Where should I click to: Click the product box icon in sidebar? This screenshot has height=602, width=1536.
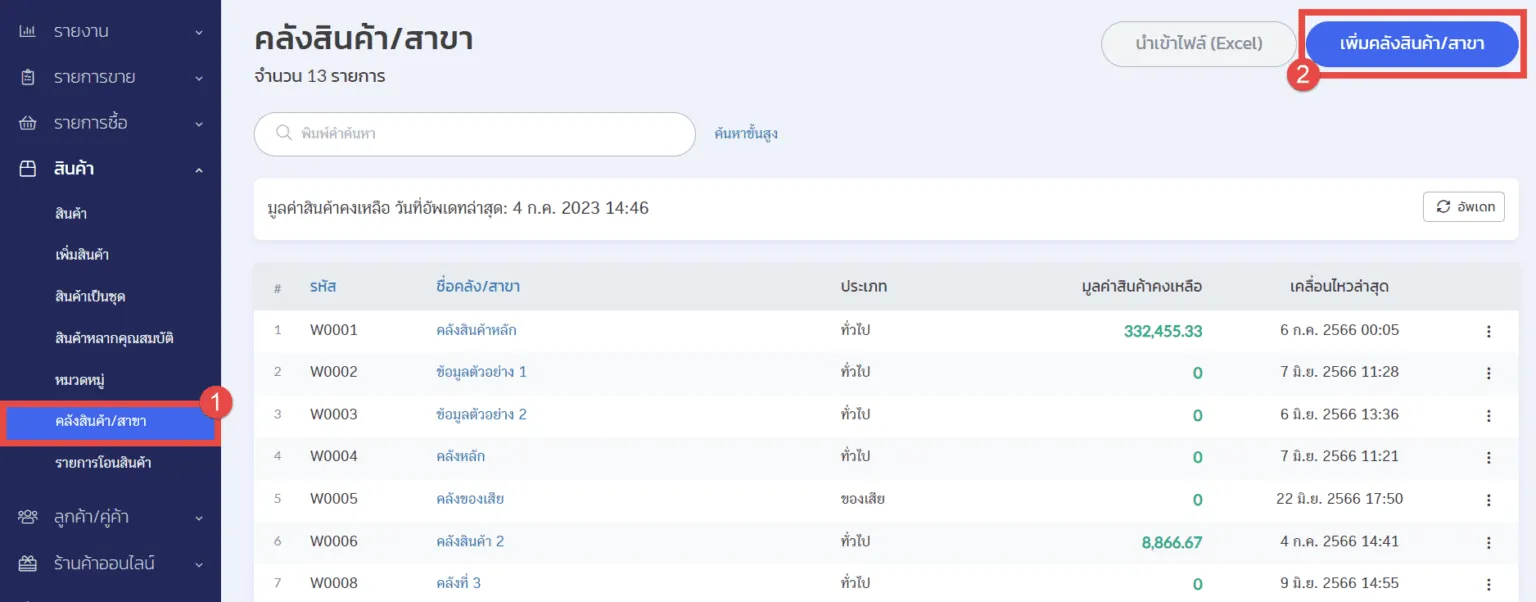point(28,169)
